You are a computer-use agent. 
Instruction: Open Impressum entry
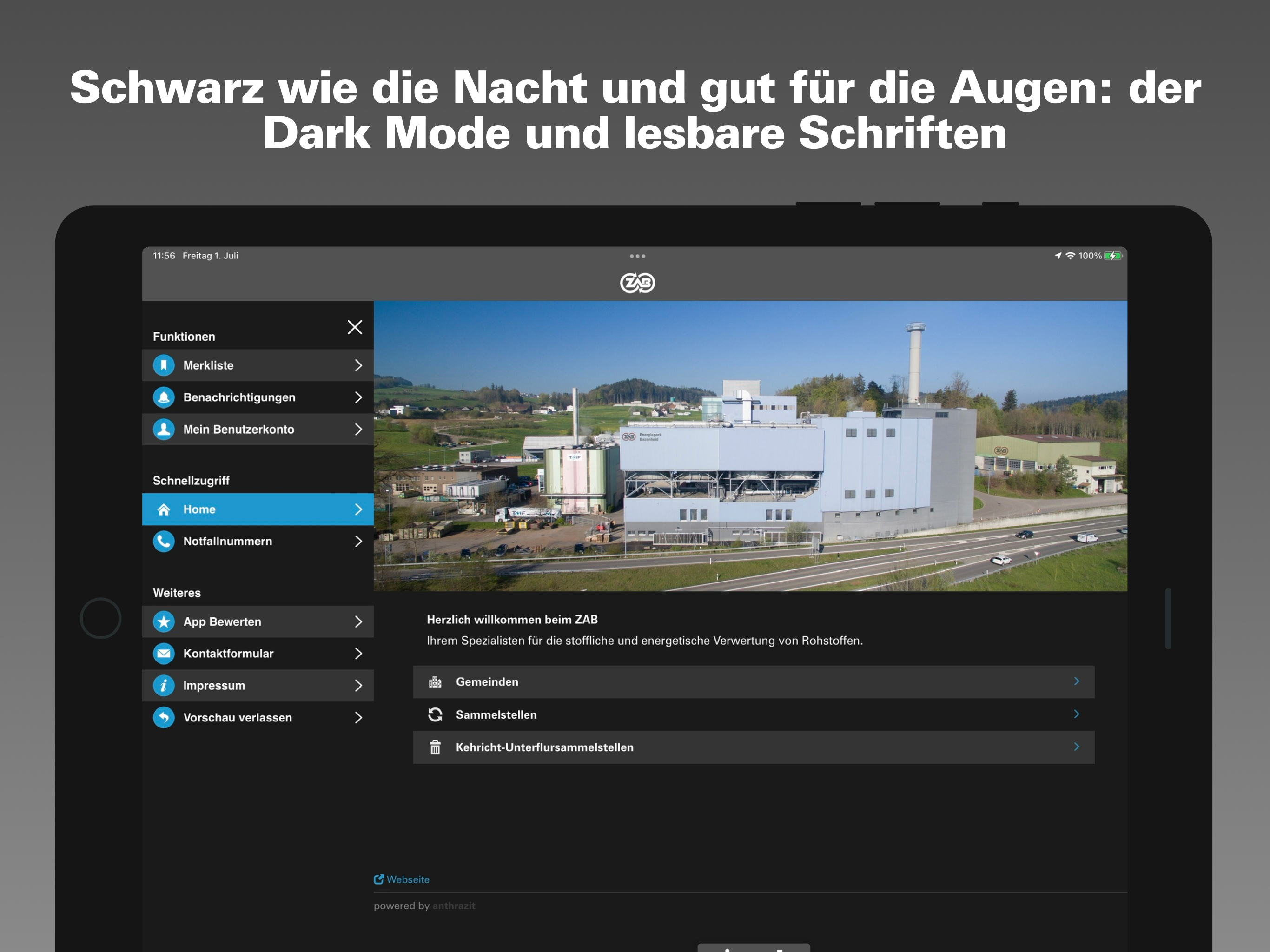coord(258,686)
